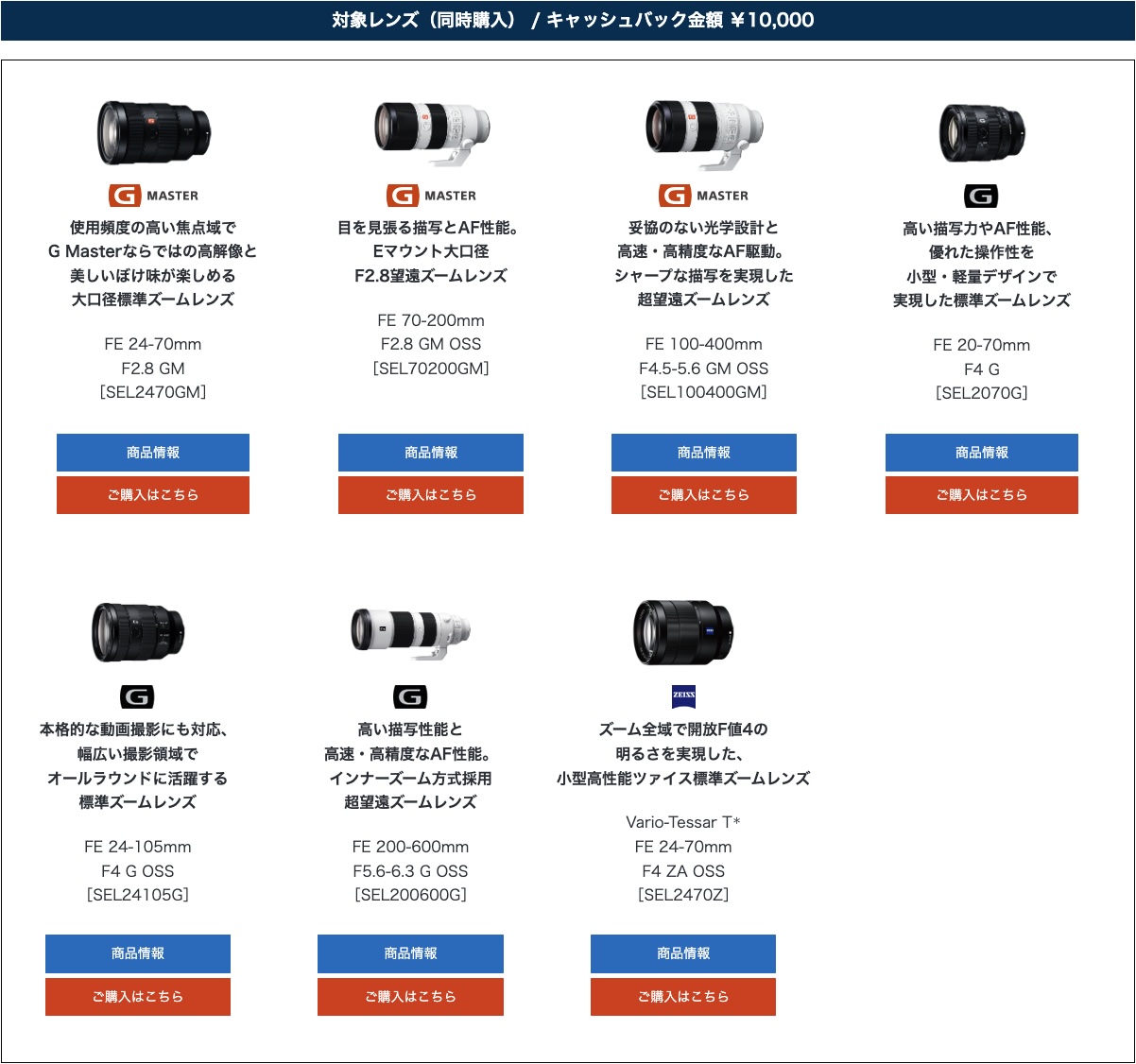Click the F4 ZA OSS spec text
Image resolution: width=1136 pixels, height=1064 pixels.
pos(683,871)
